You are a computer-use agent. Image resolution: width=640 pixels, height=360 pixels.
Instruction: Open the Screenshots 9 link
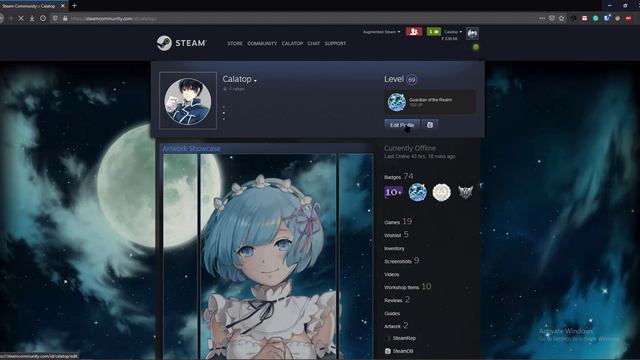click(x=402, y=261)
